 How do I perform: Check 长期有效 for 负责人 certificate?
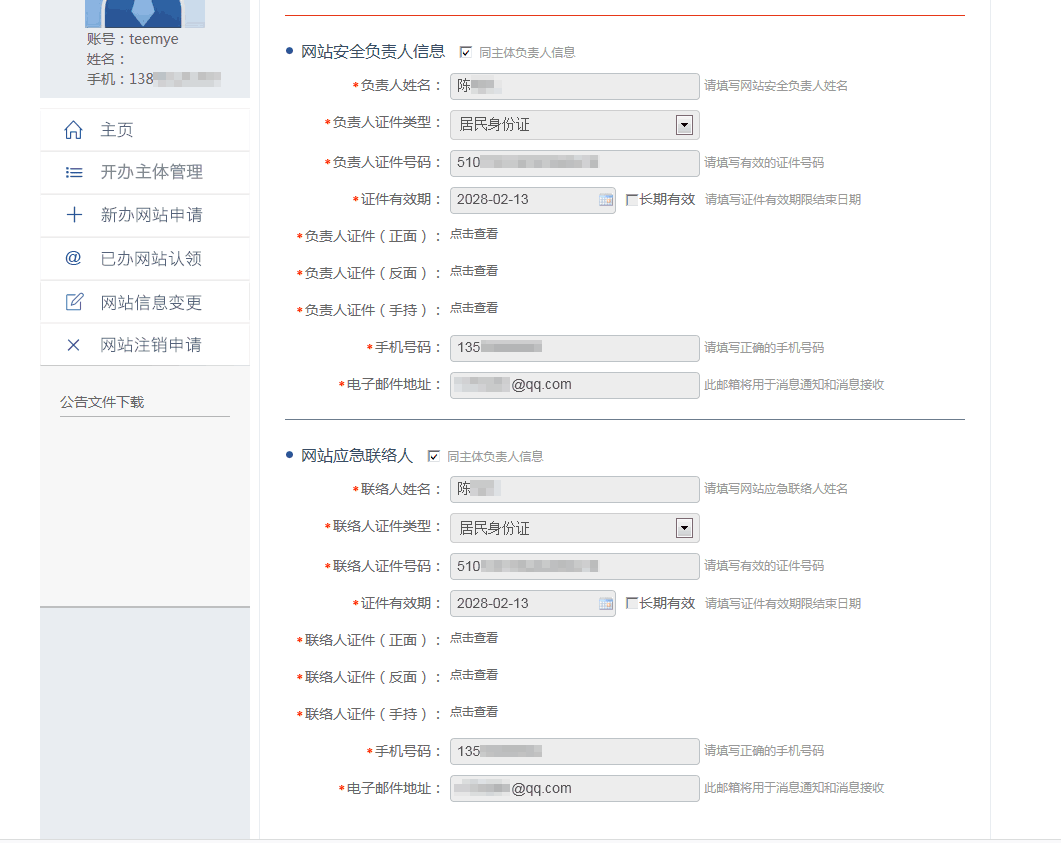tap(631, 200)
